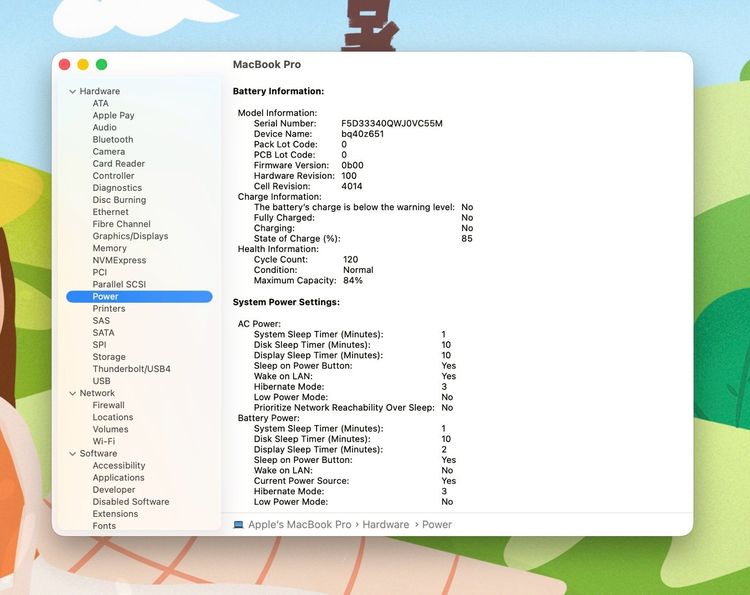The image size is (750, 595).
Task: Click the red close window button
Action: 65,65
